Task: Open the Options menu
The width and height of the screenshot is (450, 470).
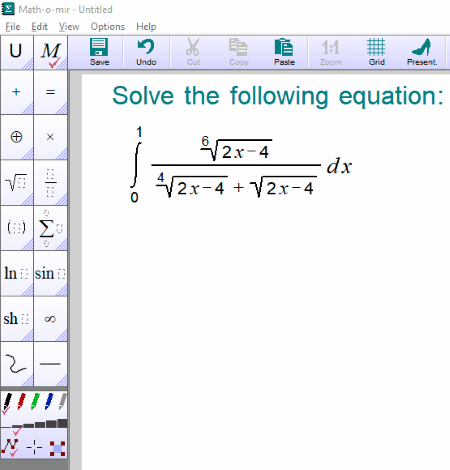Action: [108, 27]
